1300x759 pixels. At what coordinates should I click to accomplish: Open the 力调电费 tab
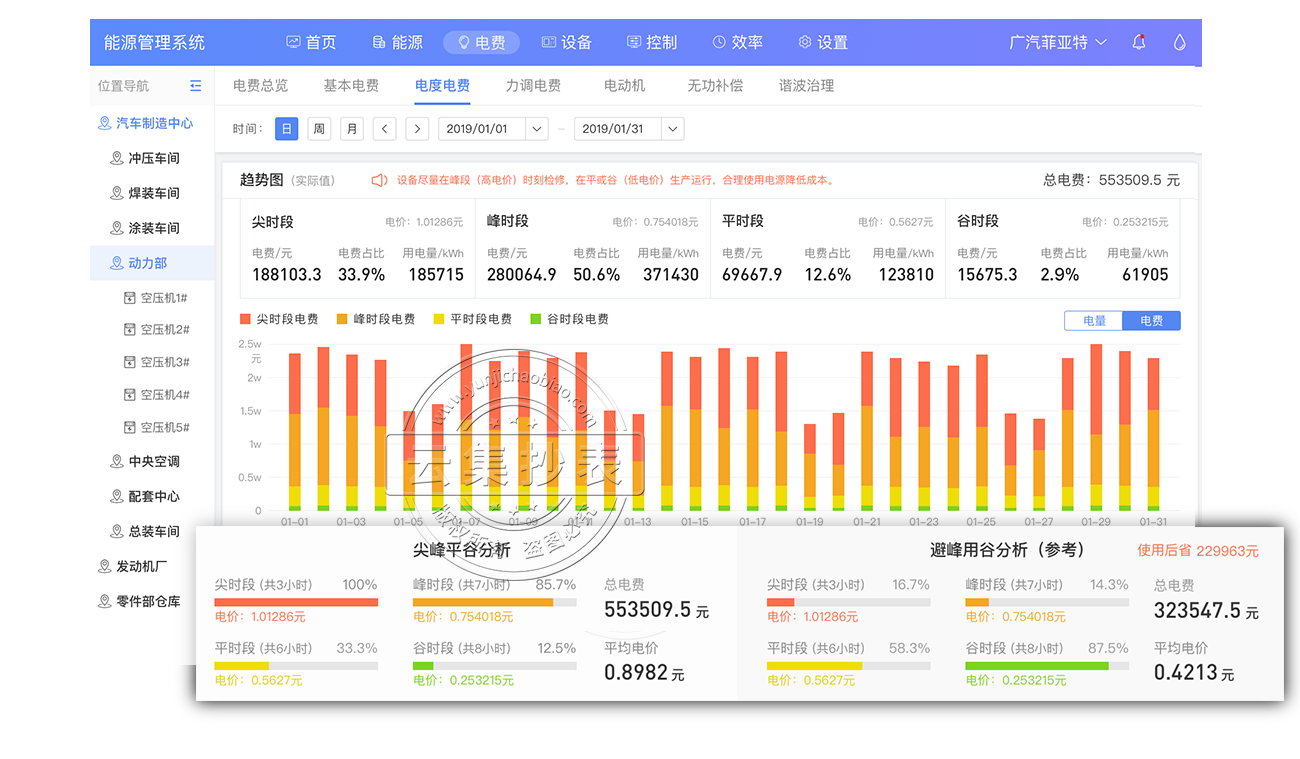click(x=533, y=86)
